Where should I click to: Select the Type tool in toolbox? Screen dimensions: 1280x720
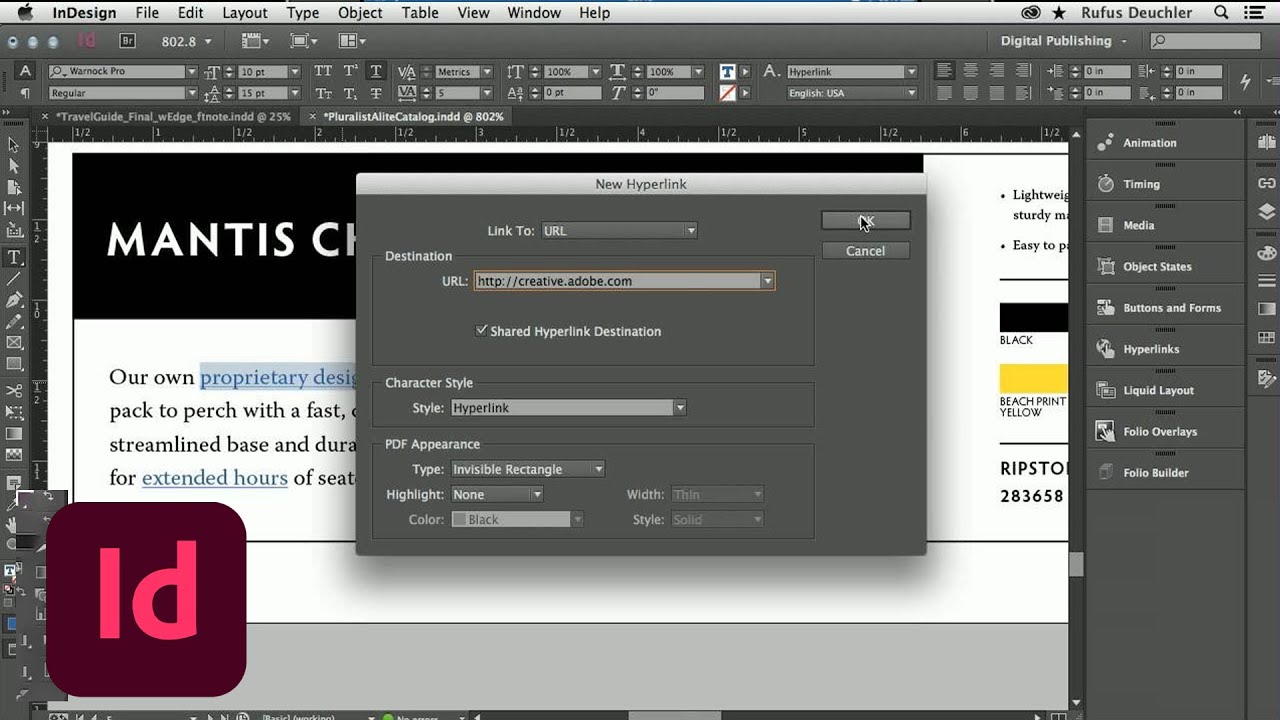point(14,257)
